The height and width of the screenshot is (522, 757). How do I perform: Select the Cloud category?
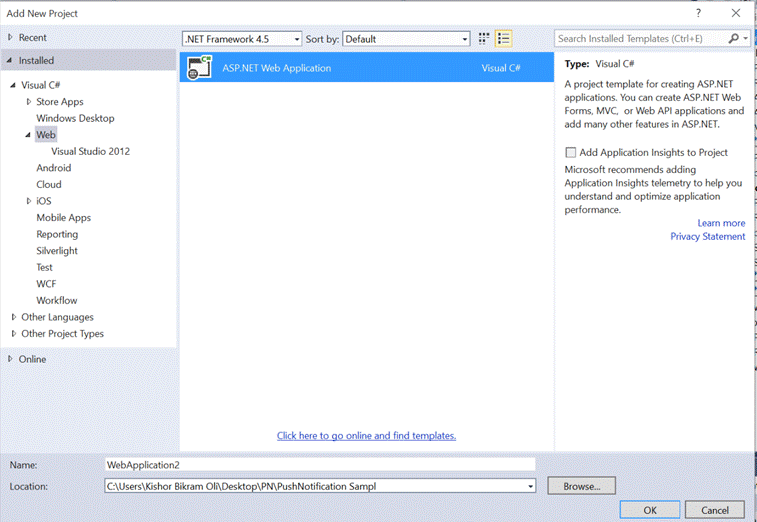pyautogui.click(x=49, y=184)
